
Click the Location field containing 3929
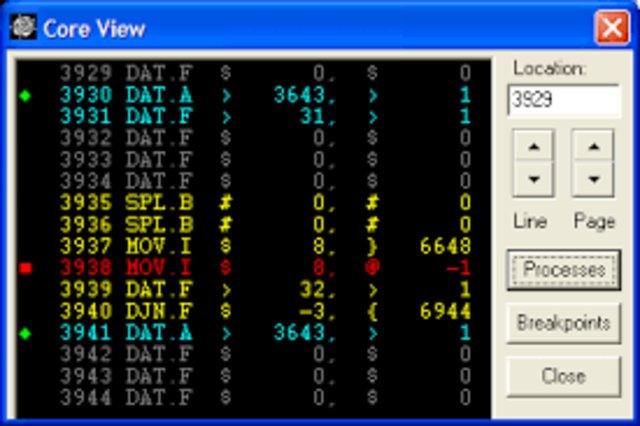pos(564,100)
